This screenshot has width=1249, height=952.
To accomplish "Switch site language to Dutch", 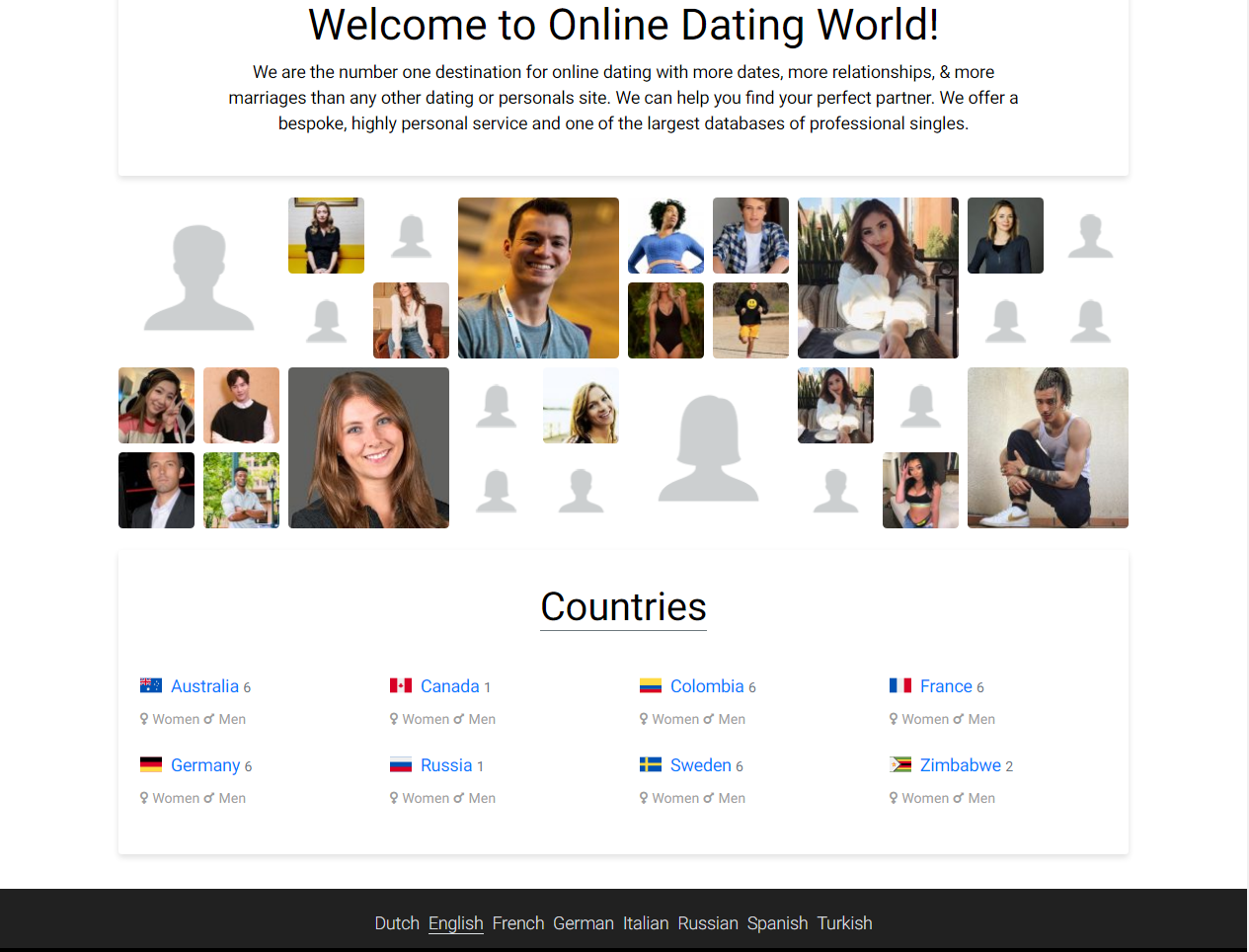I will pyautogui.click(x=397, y=923).
